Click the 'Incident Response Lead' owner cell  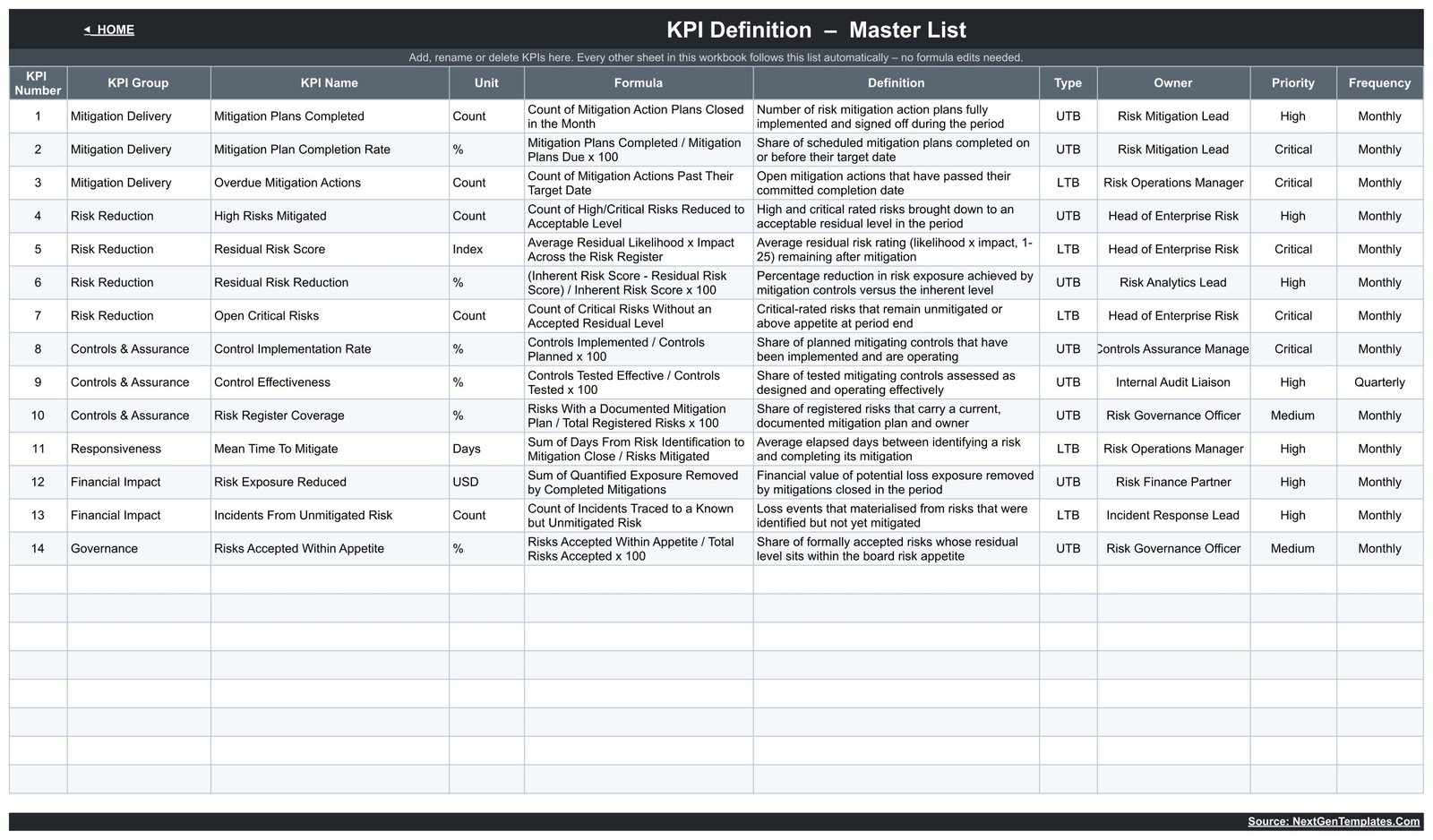click(x=1173, y=515)
